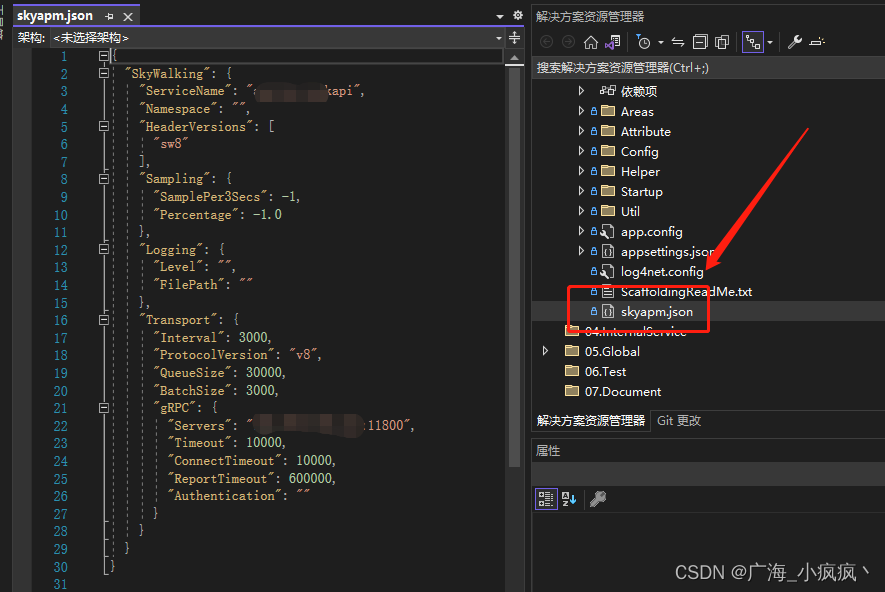Collapse the SkyWalking block at line 2

point(104,73)
